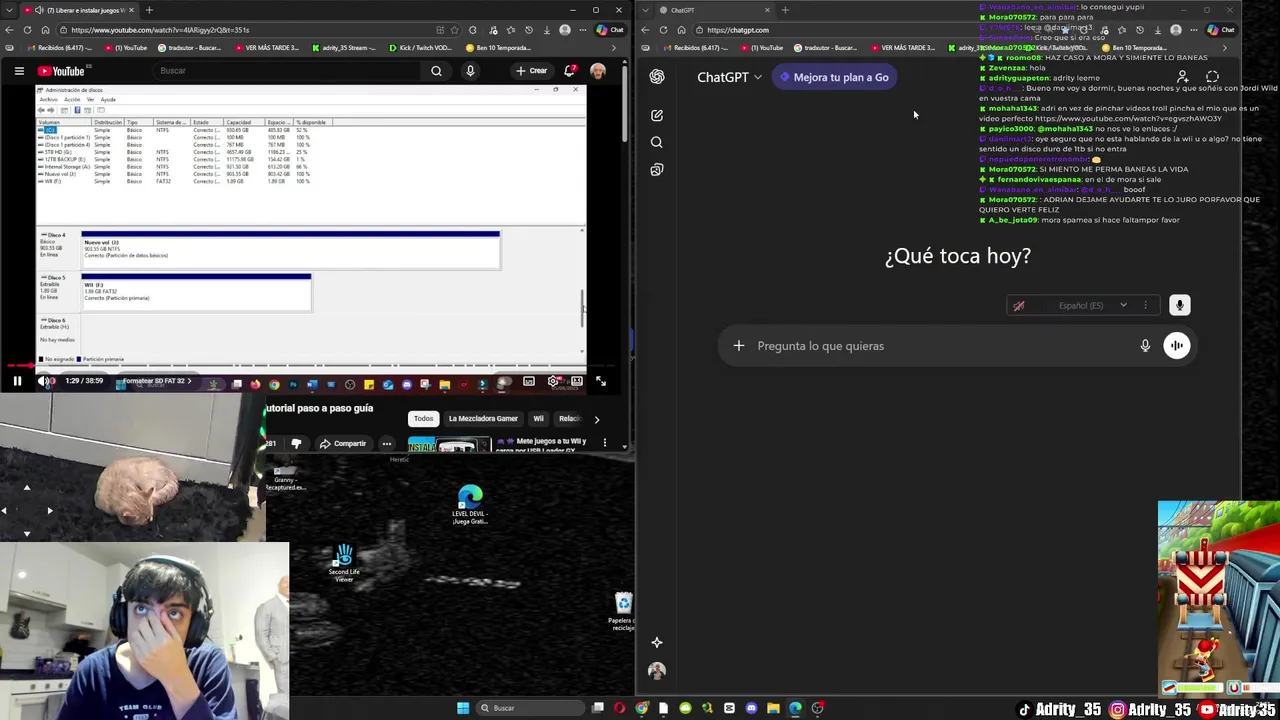The height and width of the screenshot is (720, 1280).
Task: Open the Archivo menu in Disk Management
Action: point(46,100)
